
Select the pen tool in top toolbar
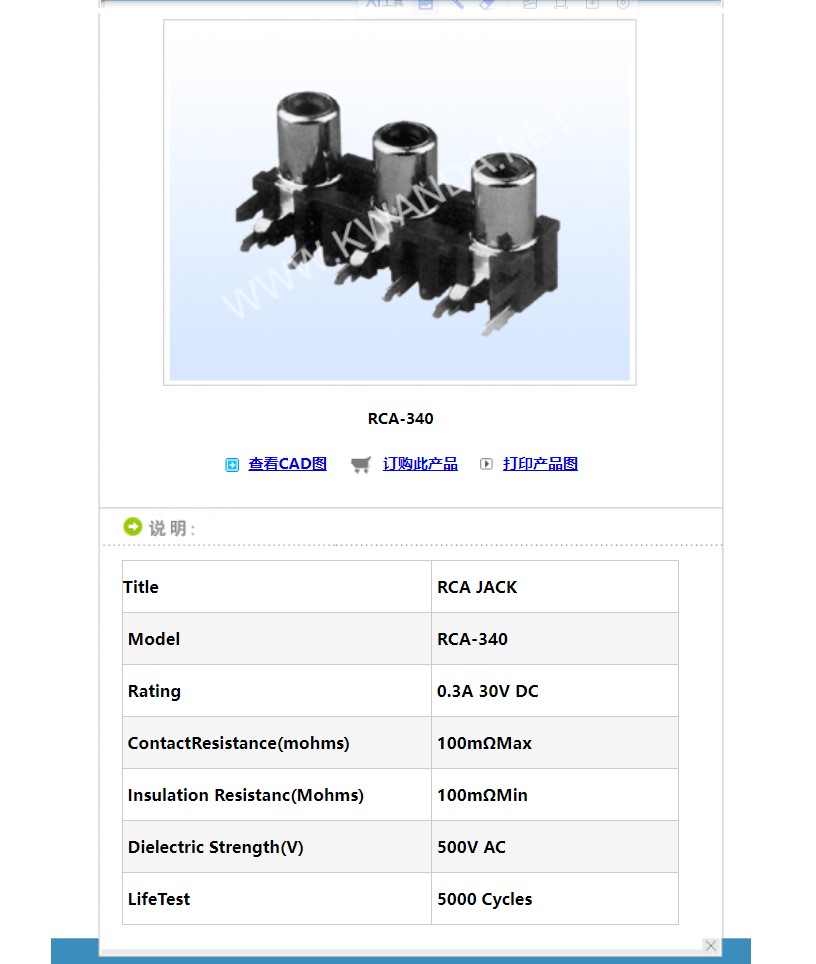(457, 4)
